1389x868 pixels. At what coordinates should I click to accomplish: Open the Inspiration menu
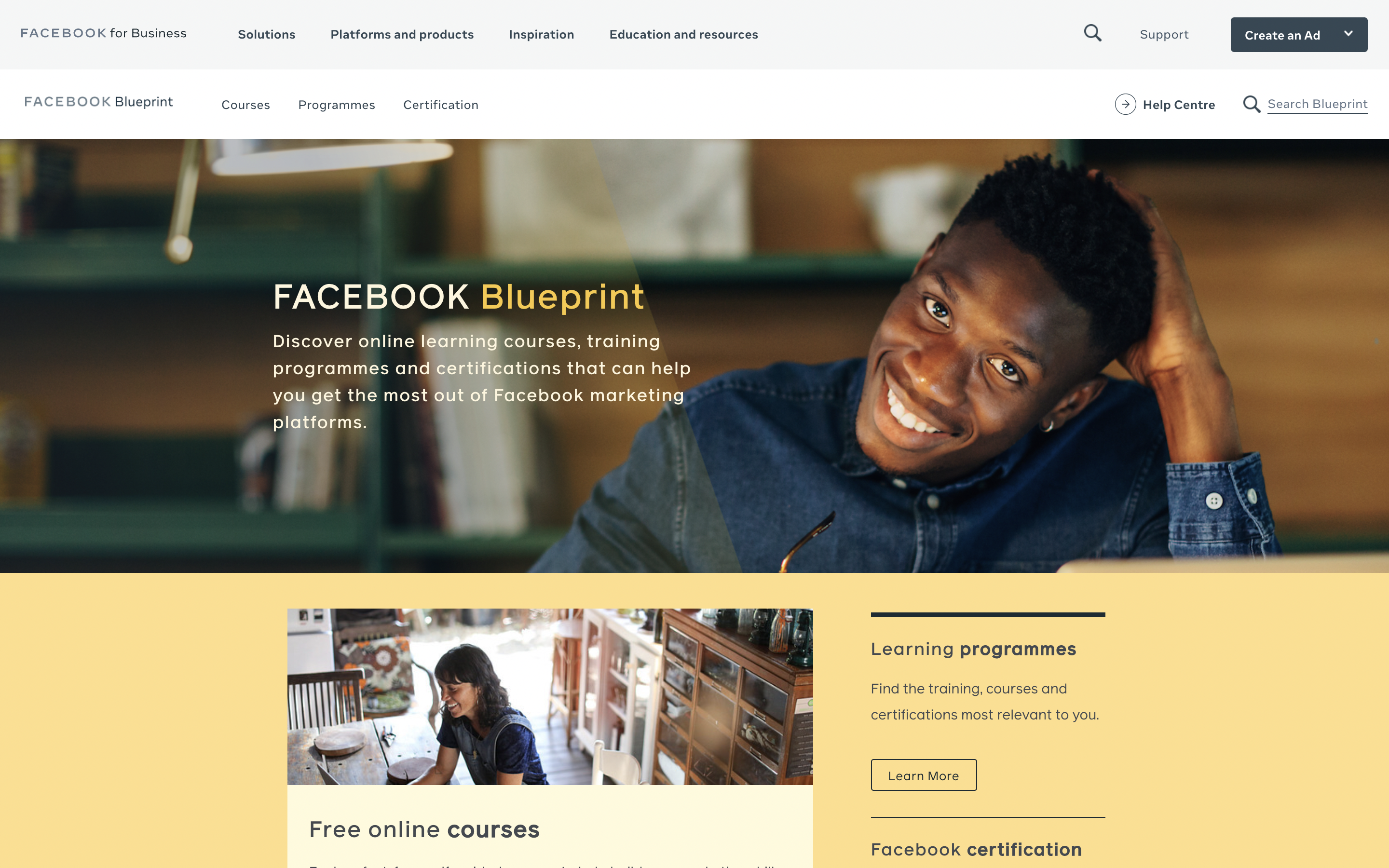point(541,34)
